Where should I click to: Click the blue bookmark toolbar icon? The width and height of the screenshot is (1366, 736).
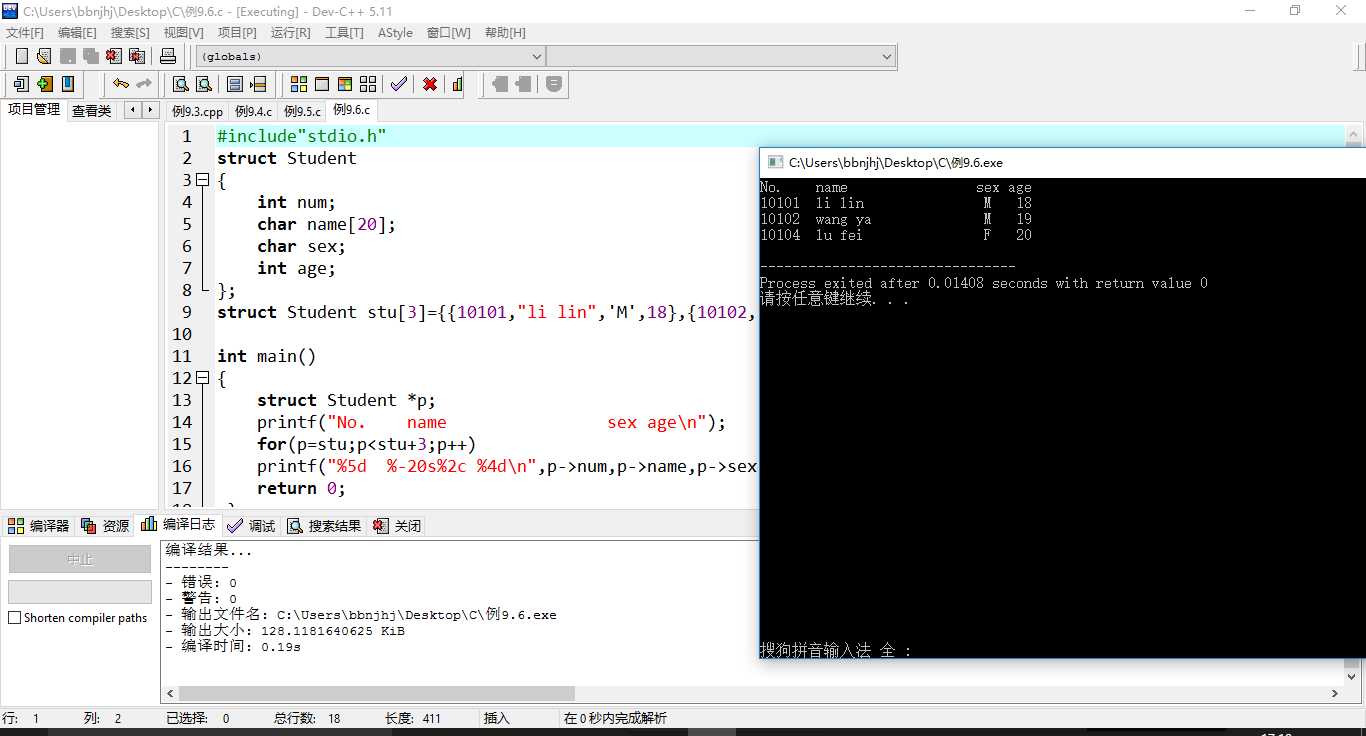68,84
